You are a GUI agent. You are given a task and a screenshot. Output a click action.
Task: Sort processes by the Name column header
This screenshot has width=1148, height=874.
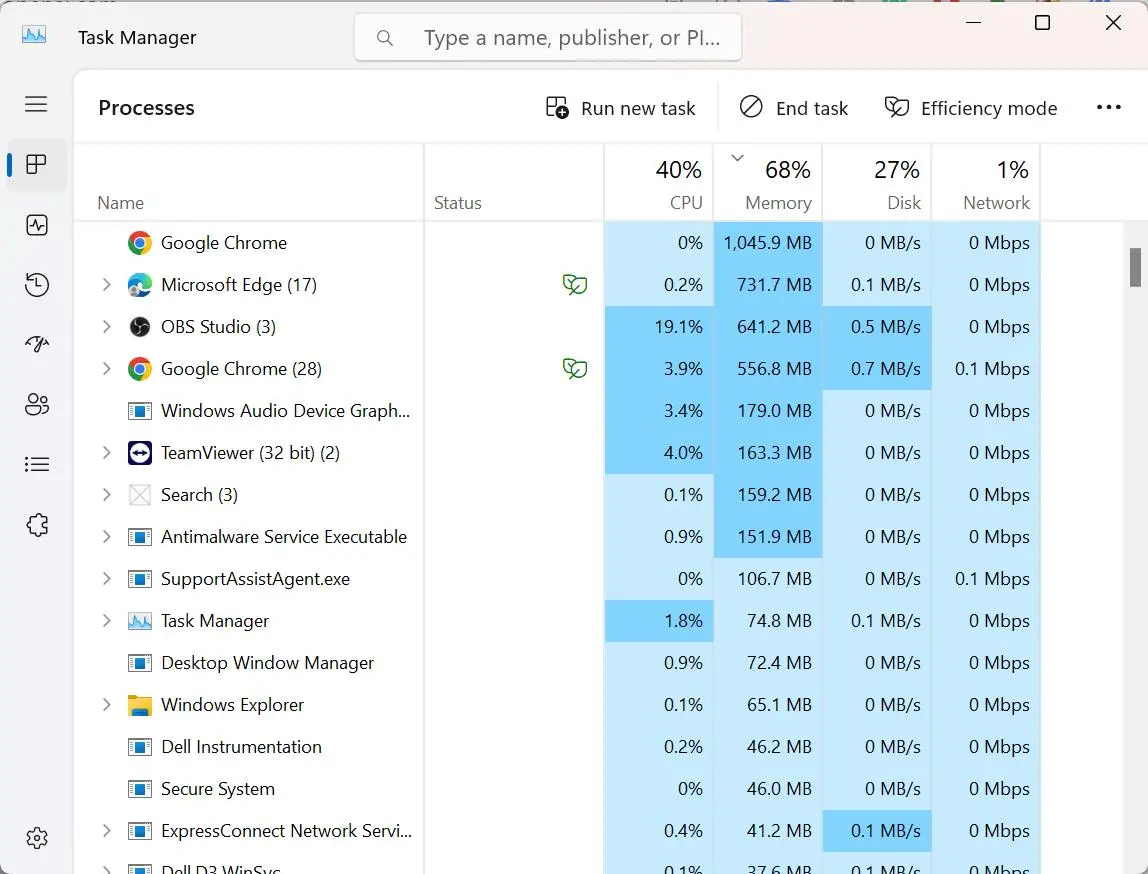click(x=249, y=183)
